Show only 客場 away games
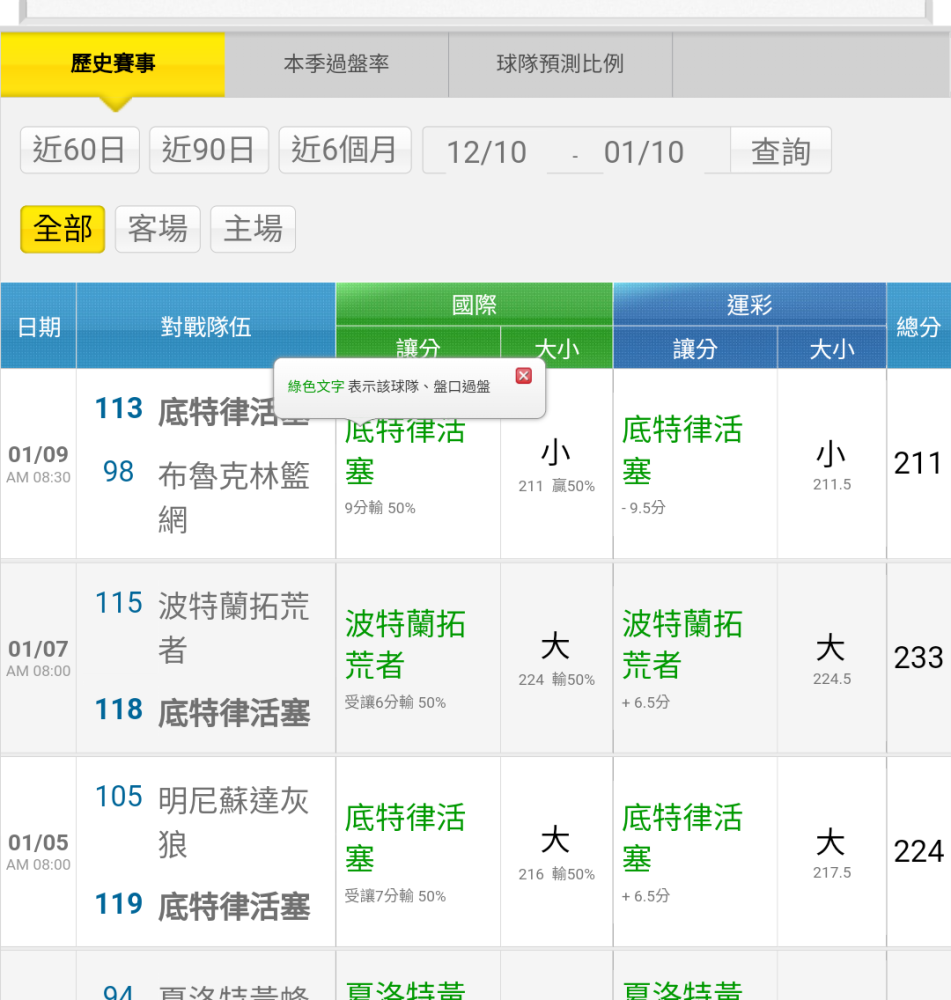 pos(158,229)
